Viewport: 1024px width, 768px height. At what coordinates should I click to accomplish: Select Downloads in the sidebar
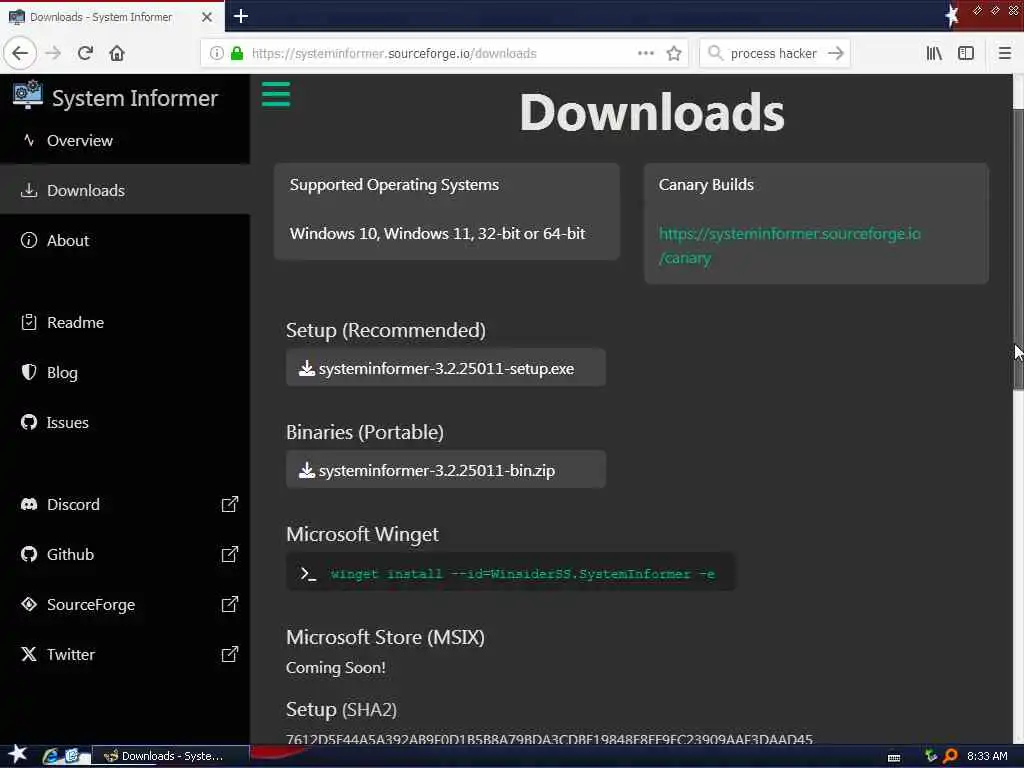click(125, 190)
